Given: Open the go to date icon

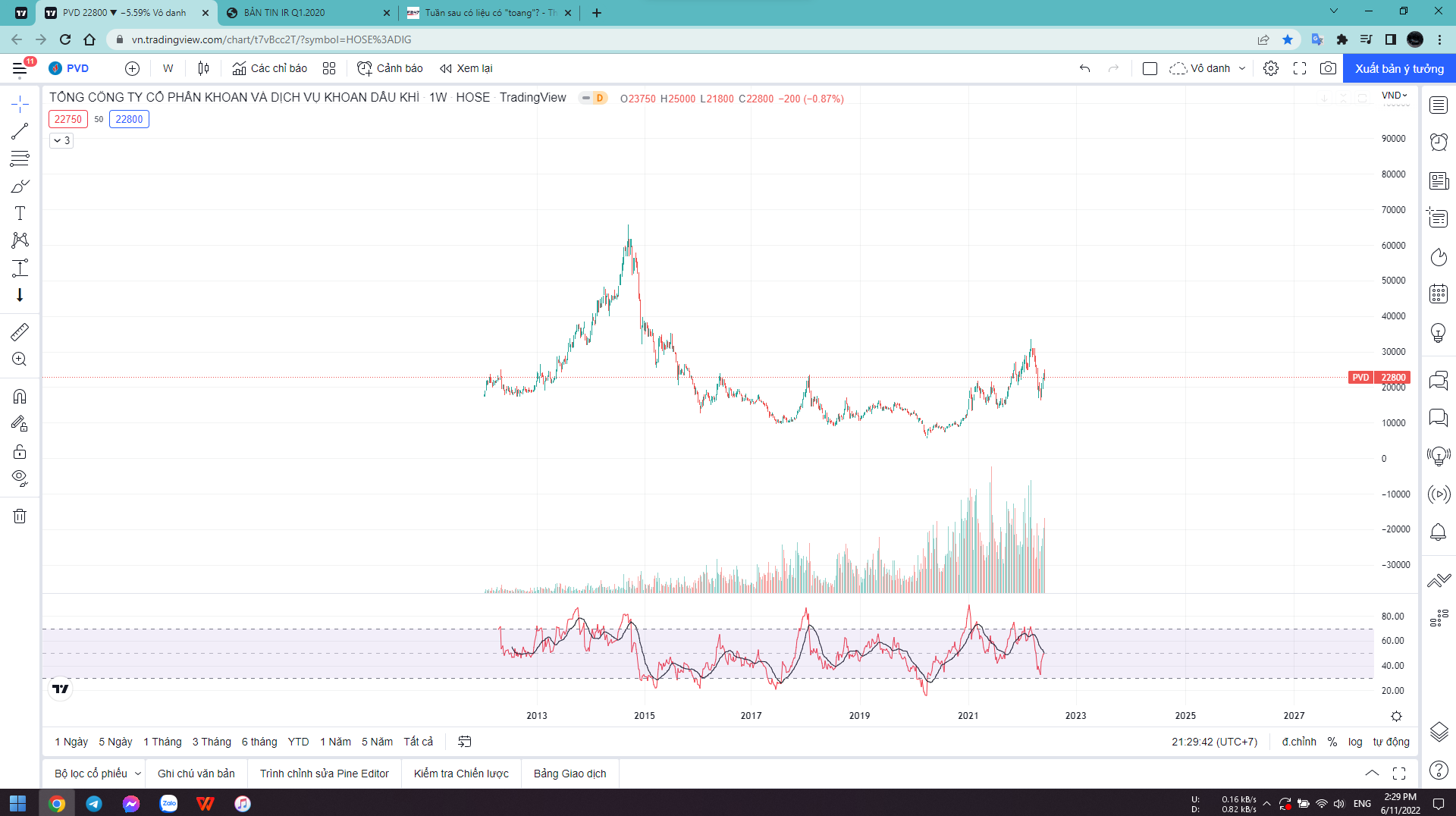Looking at the screenshot, I should tap(465, 742).
